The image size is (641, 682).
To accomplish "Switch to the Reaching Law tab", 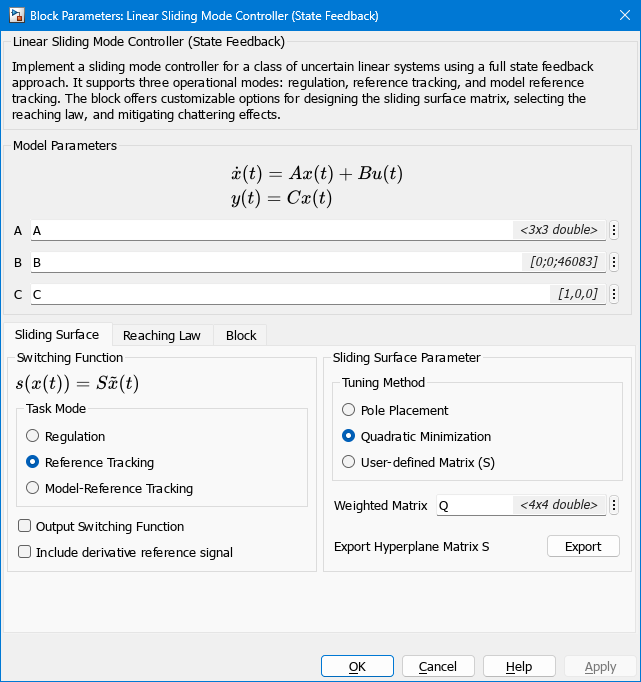I will pos(162,335).
